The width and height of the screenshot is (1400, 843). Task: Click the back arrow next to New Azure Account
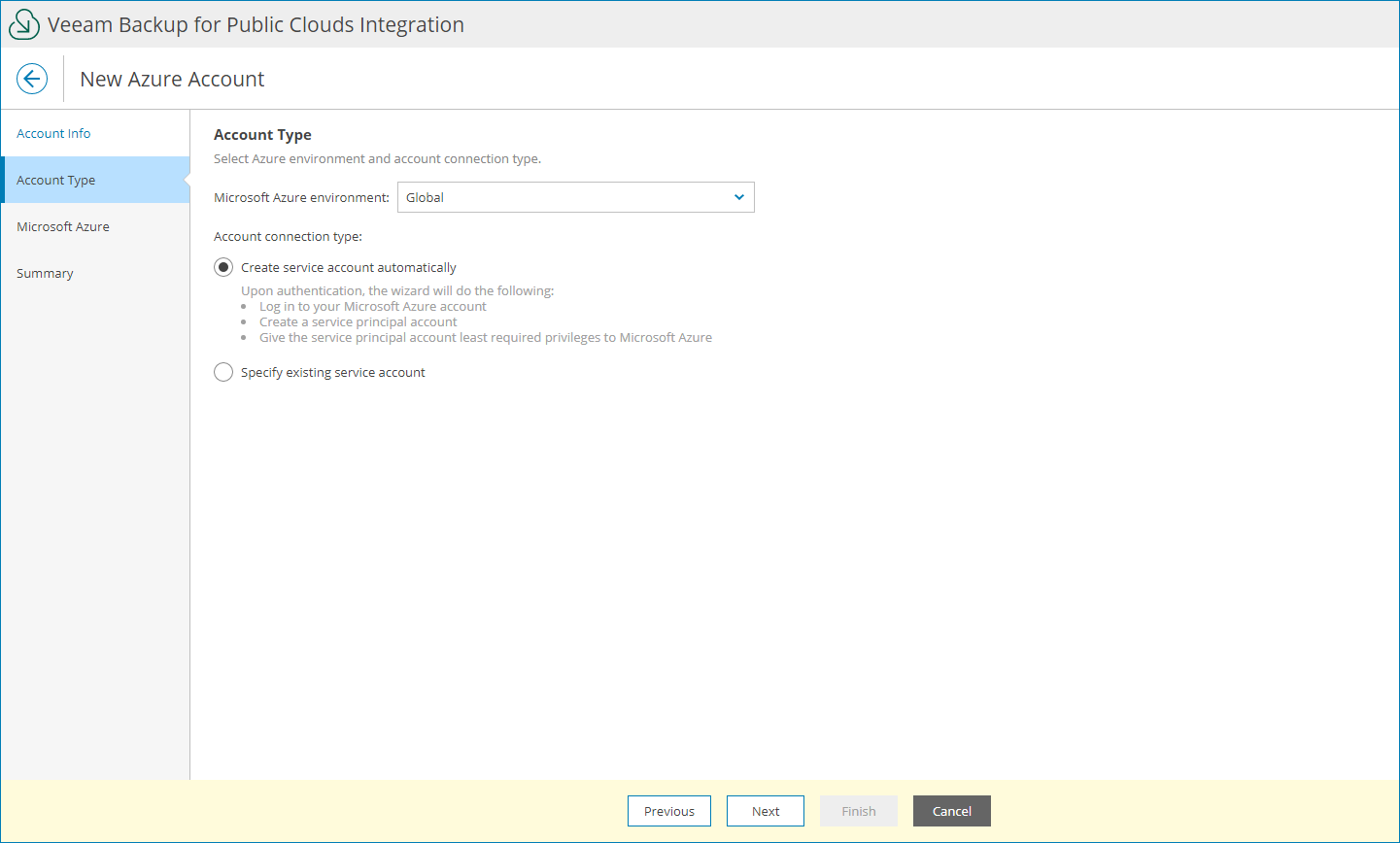(32, 79)
